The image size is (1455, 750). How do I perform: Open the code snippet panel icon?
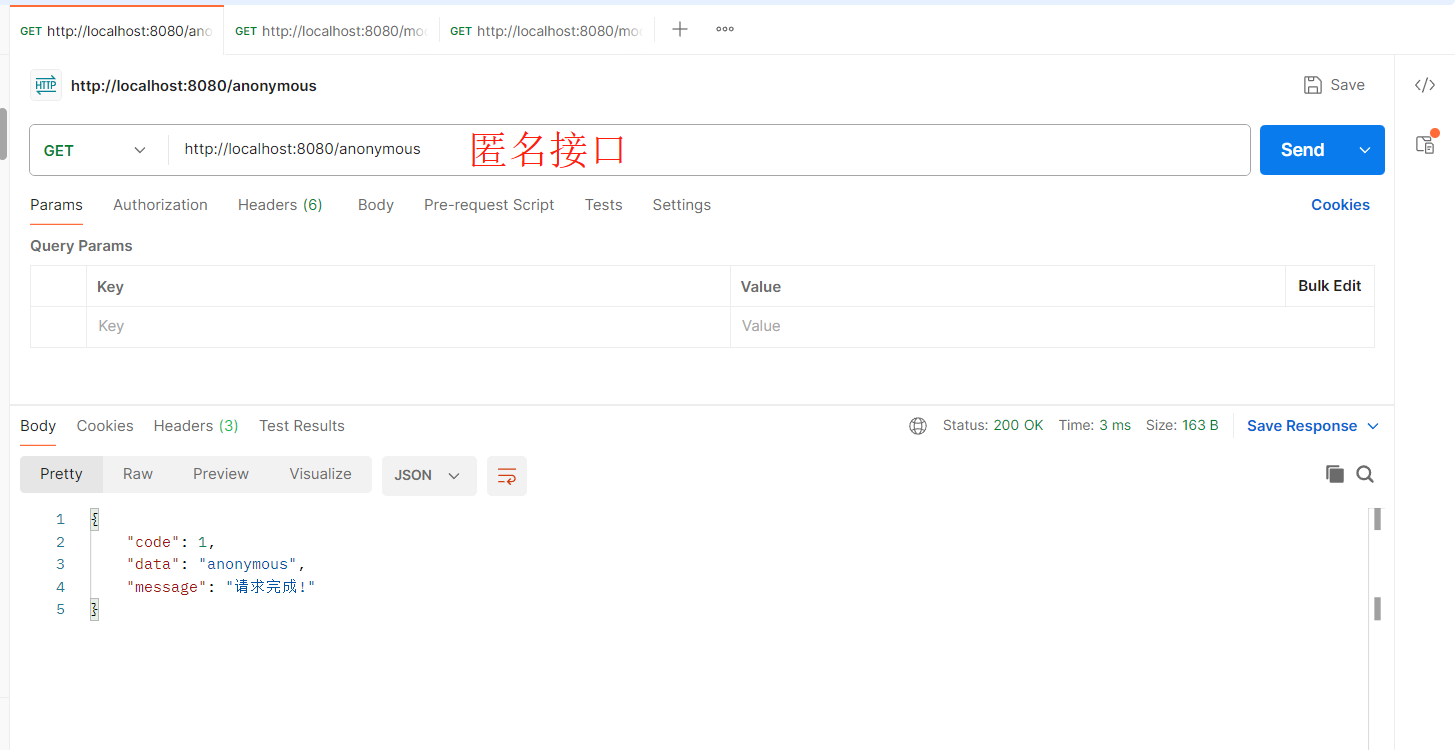point(1425,85)
